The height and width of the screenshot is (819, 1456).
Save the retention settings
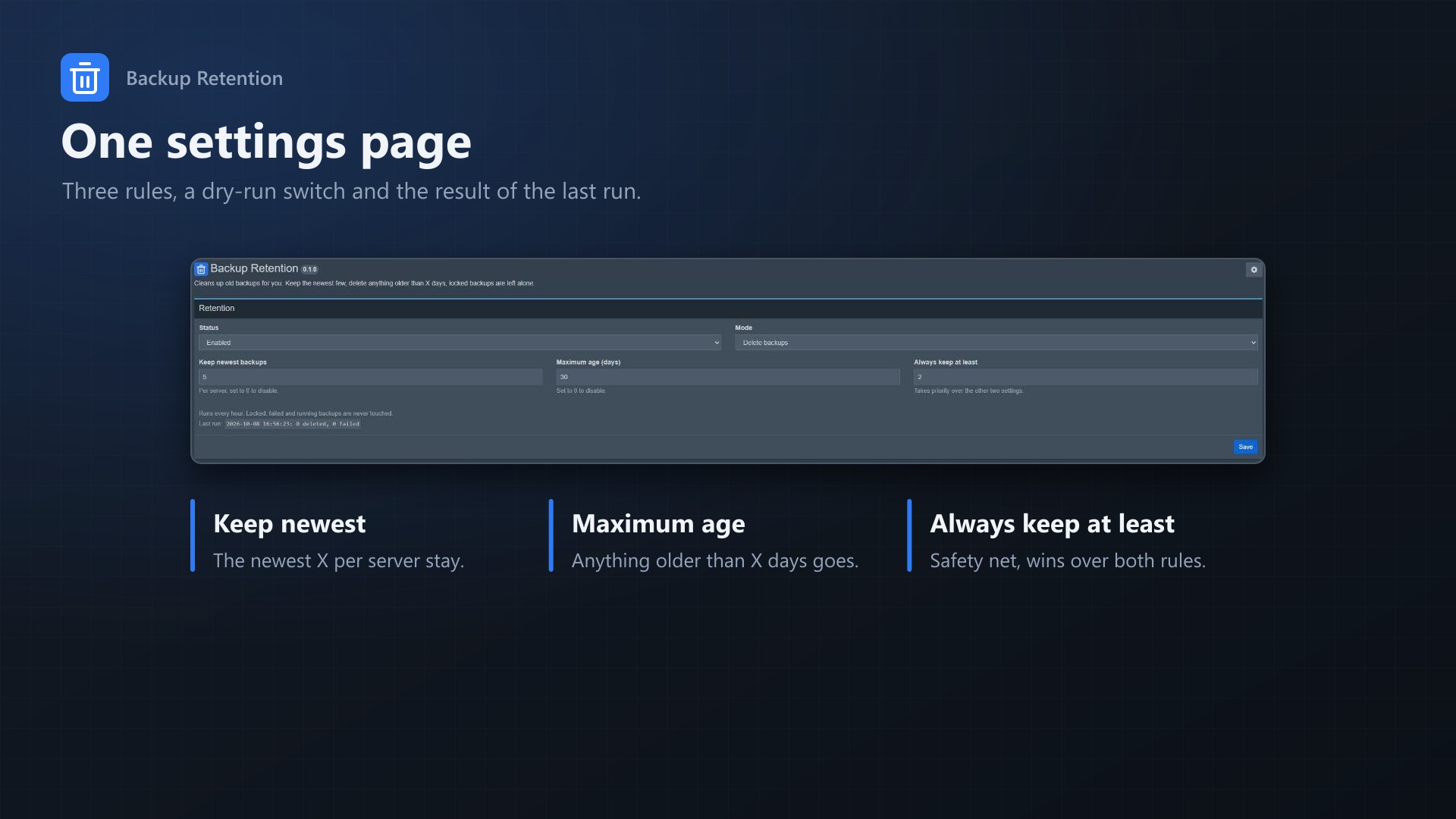[x=1245, y=447]
